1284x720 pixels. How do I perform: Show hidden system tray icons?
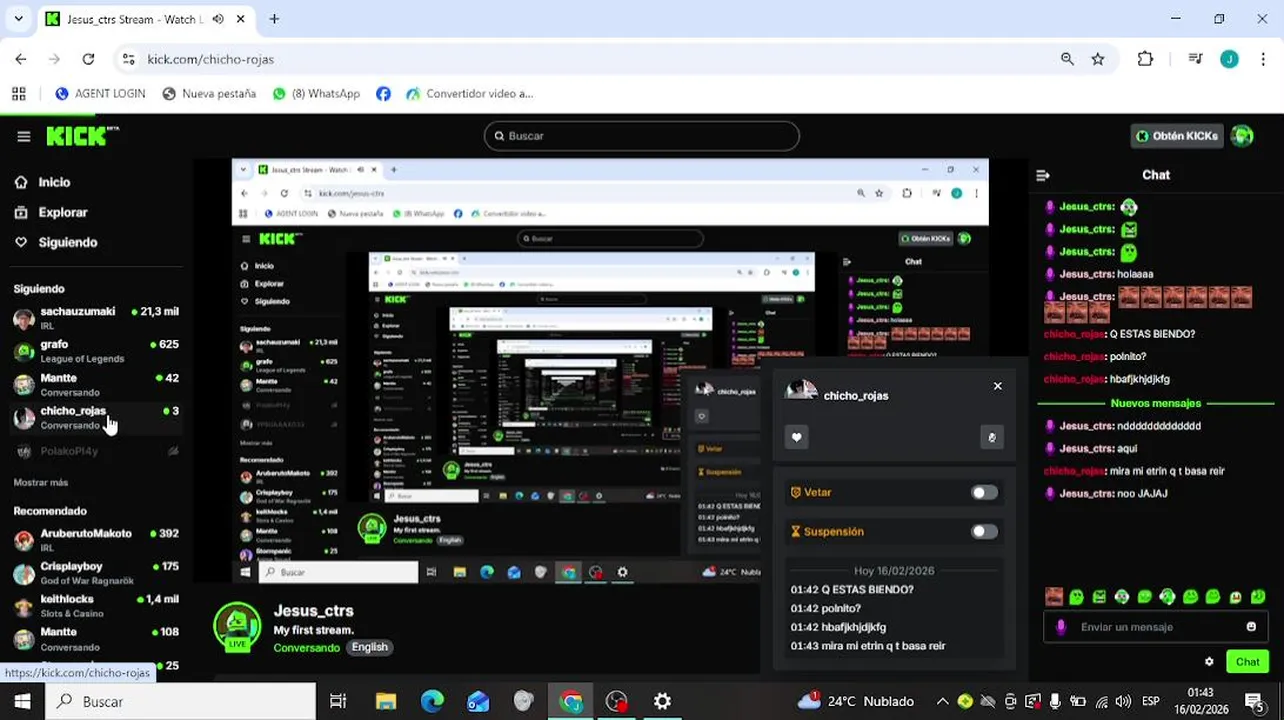(x=942, y=701)
